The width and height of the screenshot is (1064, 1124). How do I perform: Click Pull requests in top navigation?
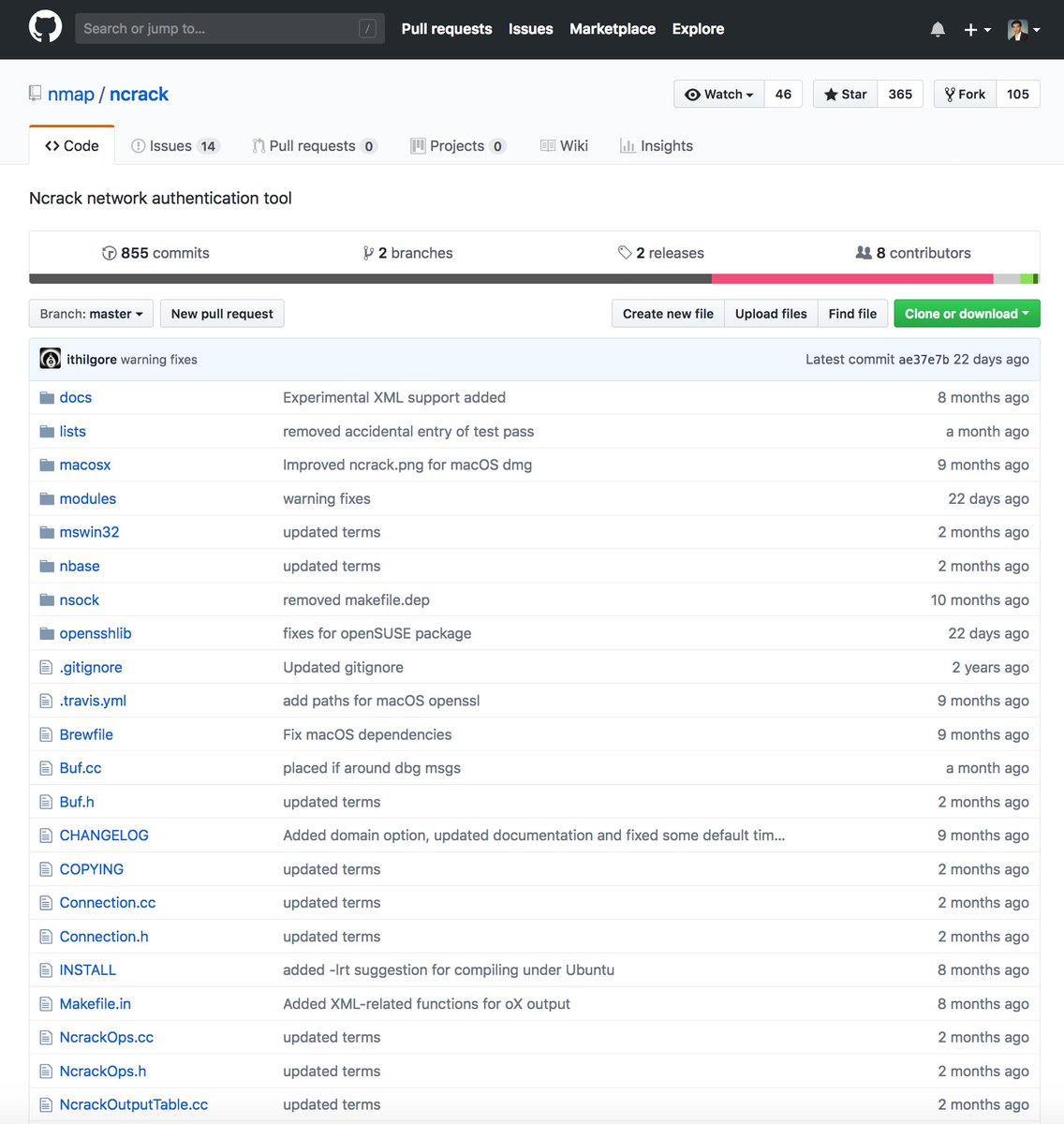[x=447, y=29]
